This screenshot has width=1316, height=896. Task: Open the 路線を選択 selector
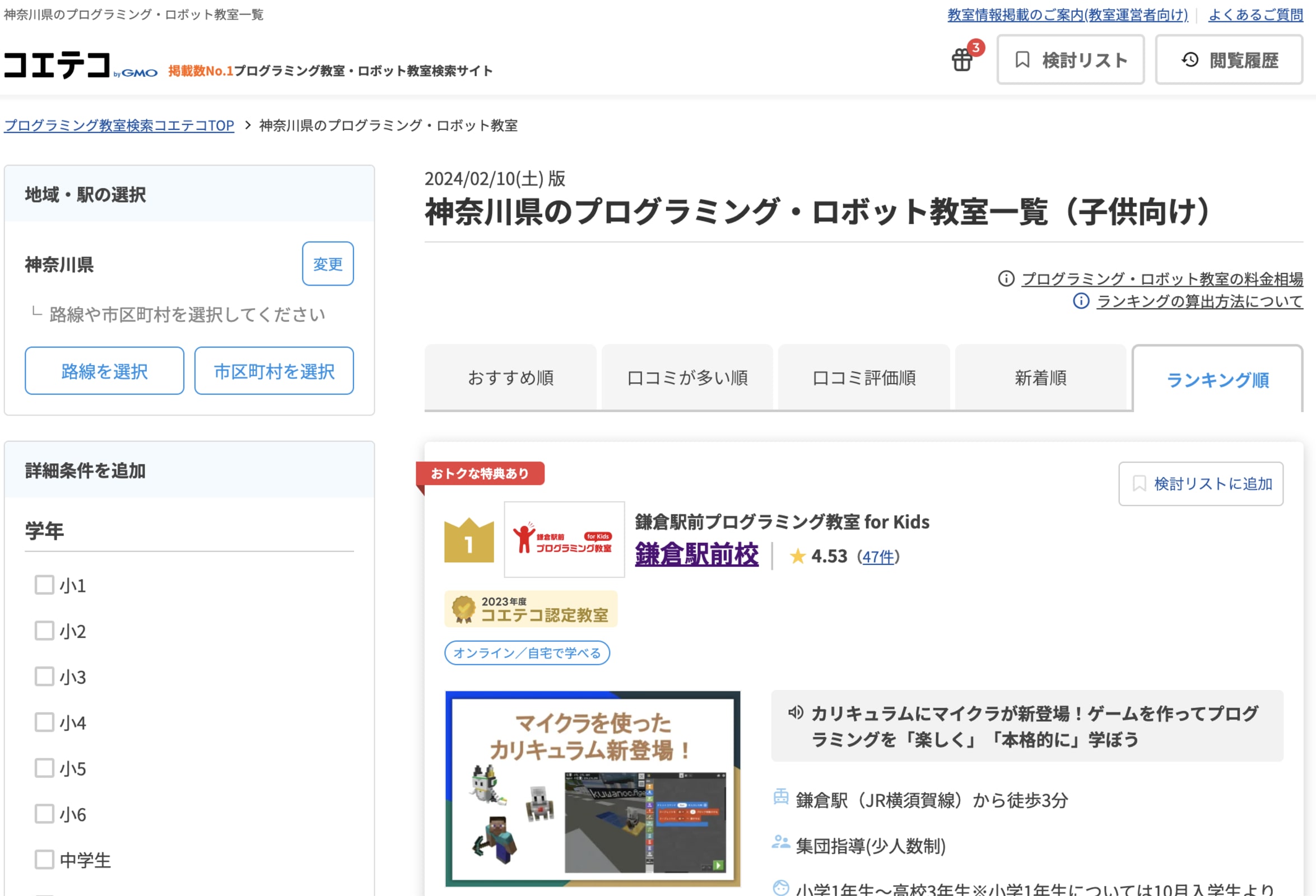tap(104, 371)
